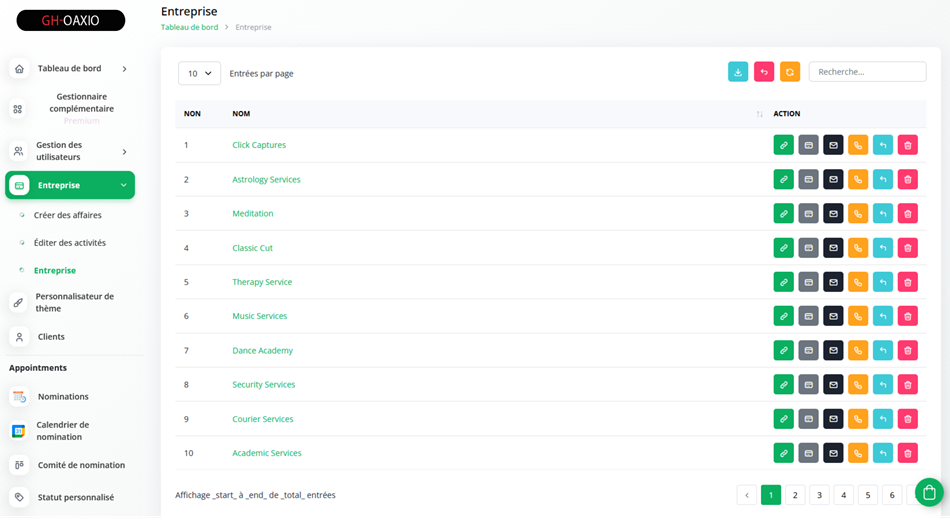
Task: Open Nominations in the sidebar
Action: pyautogui.click(x=63, y=397)
